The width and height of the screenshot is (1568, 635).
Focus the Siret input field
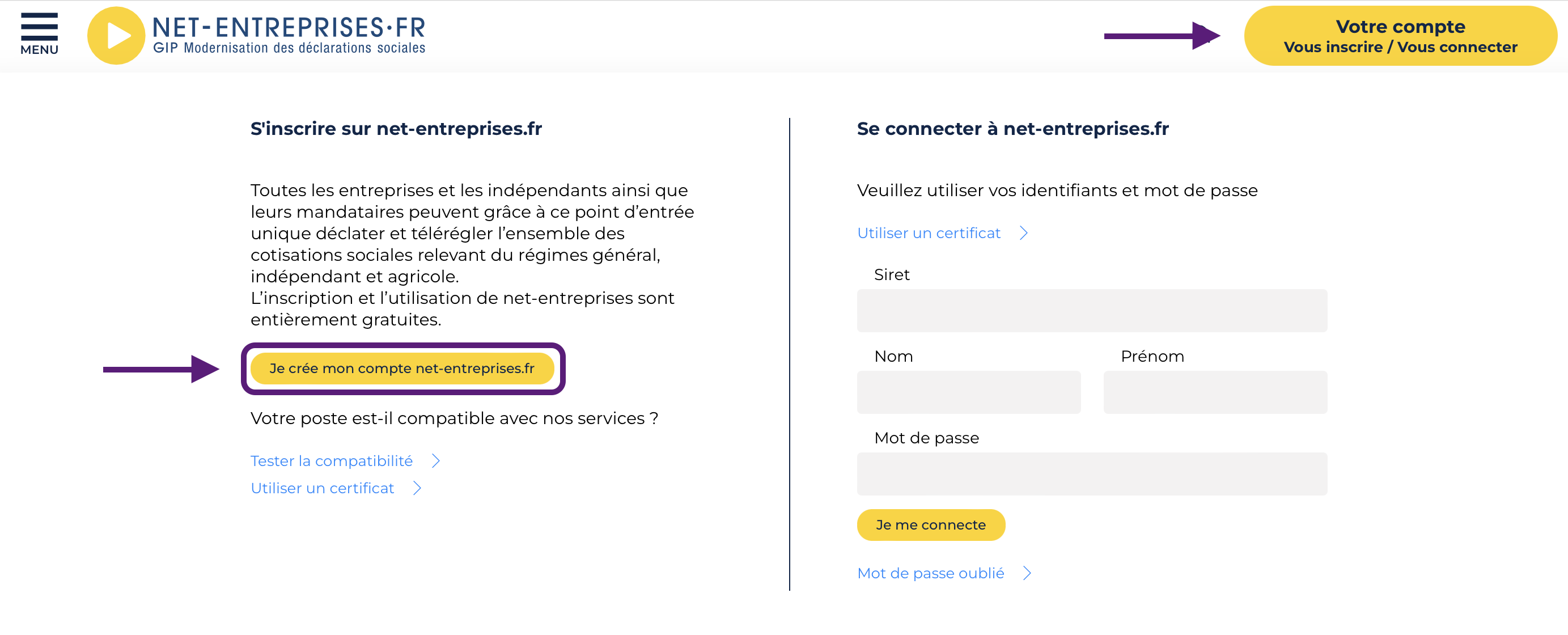tap(1092, 311)
